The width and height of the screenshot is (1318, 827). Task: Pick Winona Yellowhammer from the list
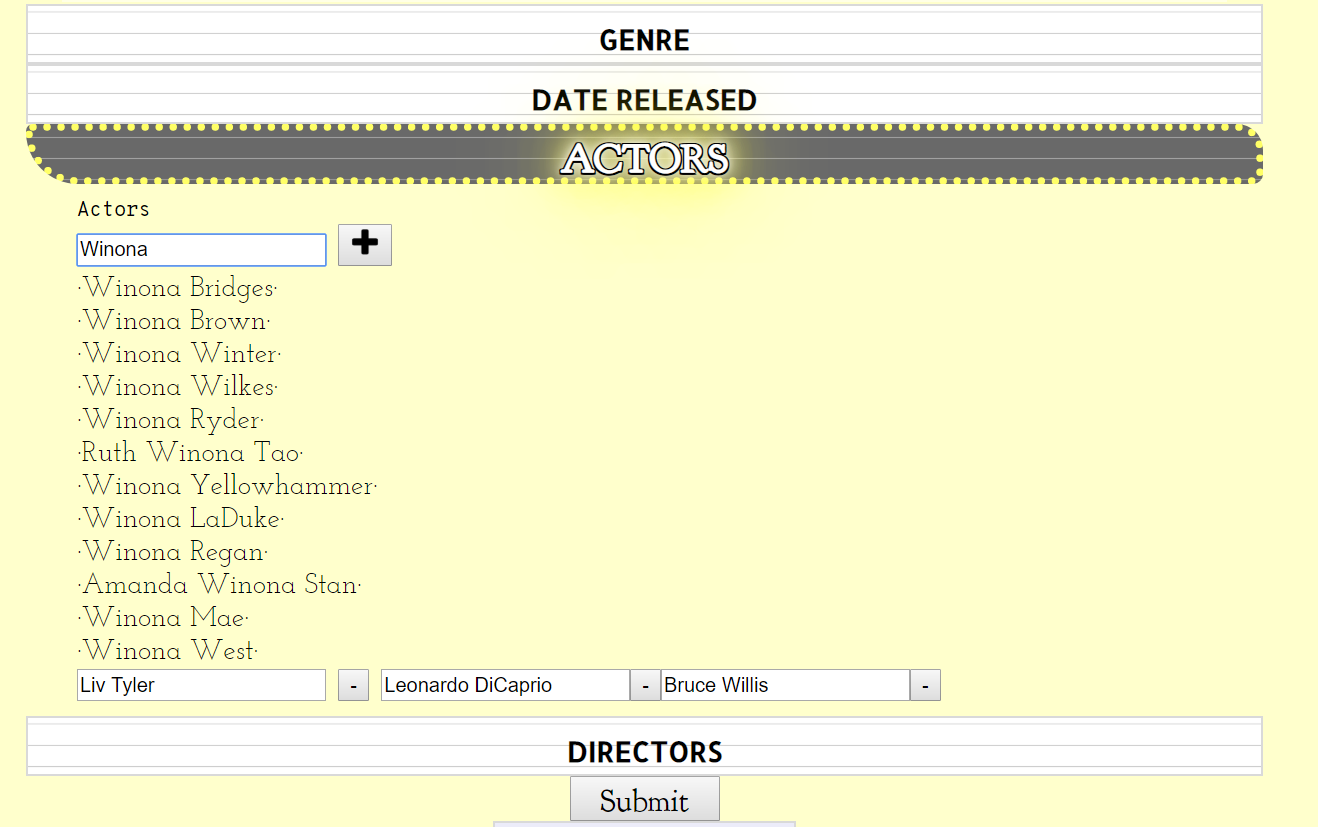click(x=228, y=486)
